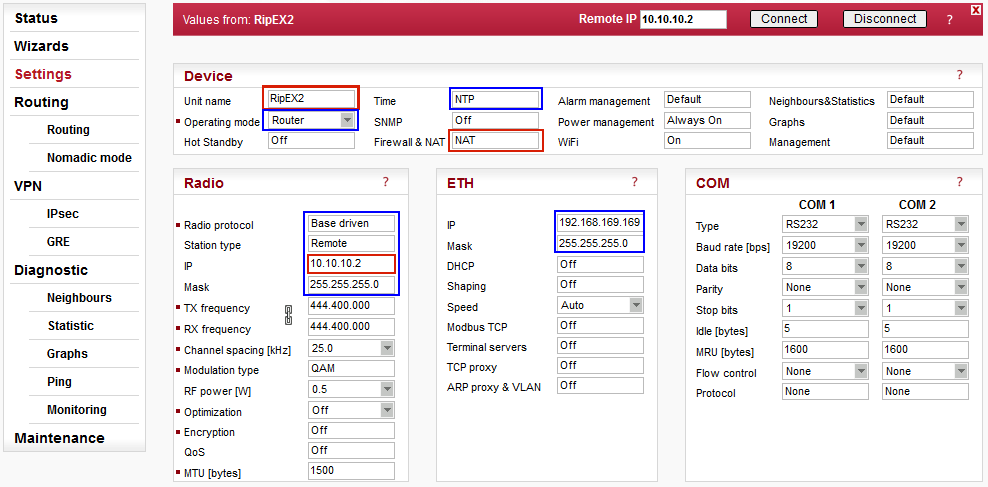Screen dimensions: 988x487
Task: Open Nomadic mode menu entry
Action: coord(89,158)
